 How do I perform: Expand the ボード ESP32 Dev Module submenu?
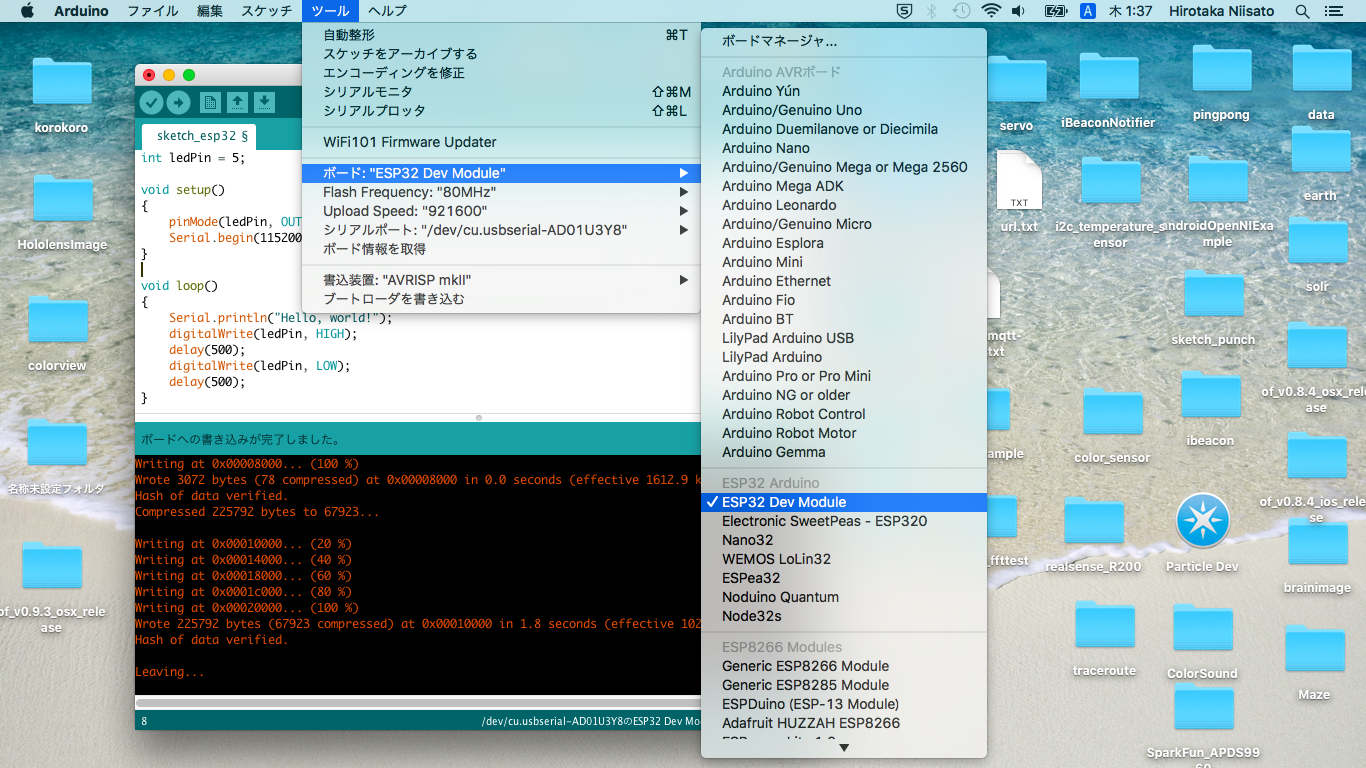[501, 173]
